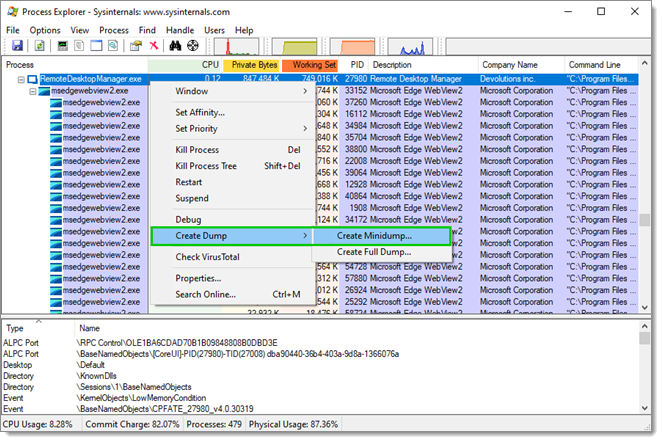The width and height of the screenshot is (662, 442).
Task: Click the Save toolbar icon
Action: point(17,46)
